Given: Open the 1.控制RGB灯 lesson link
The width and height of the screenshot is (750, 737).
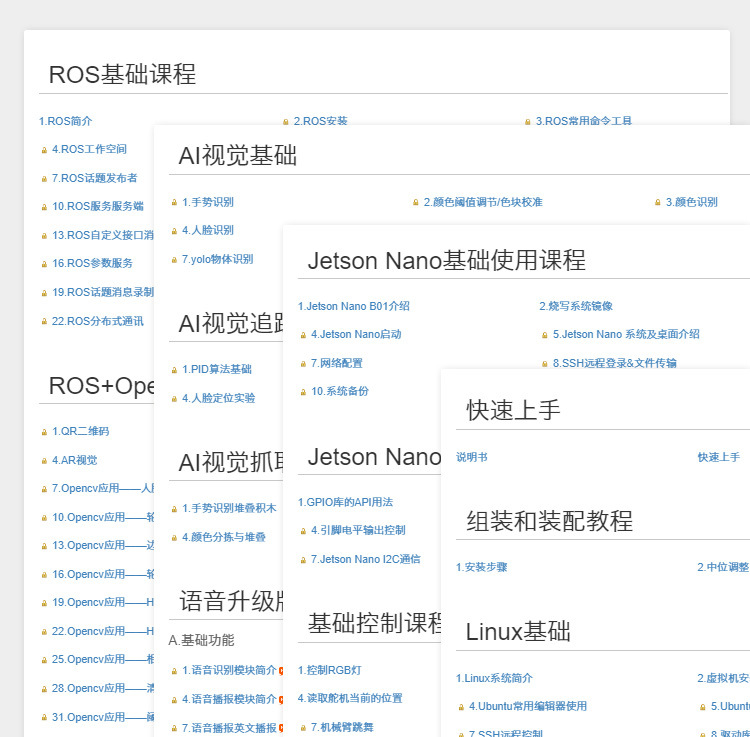Looking at the screenshot, I should point(329,670).
